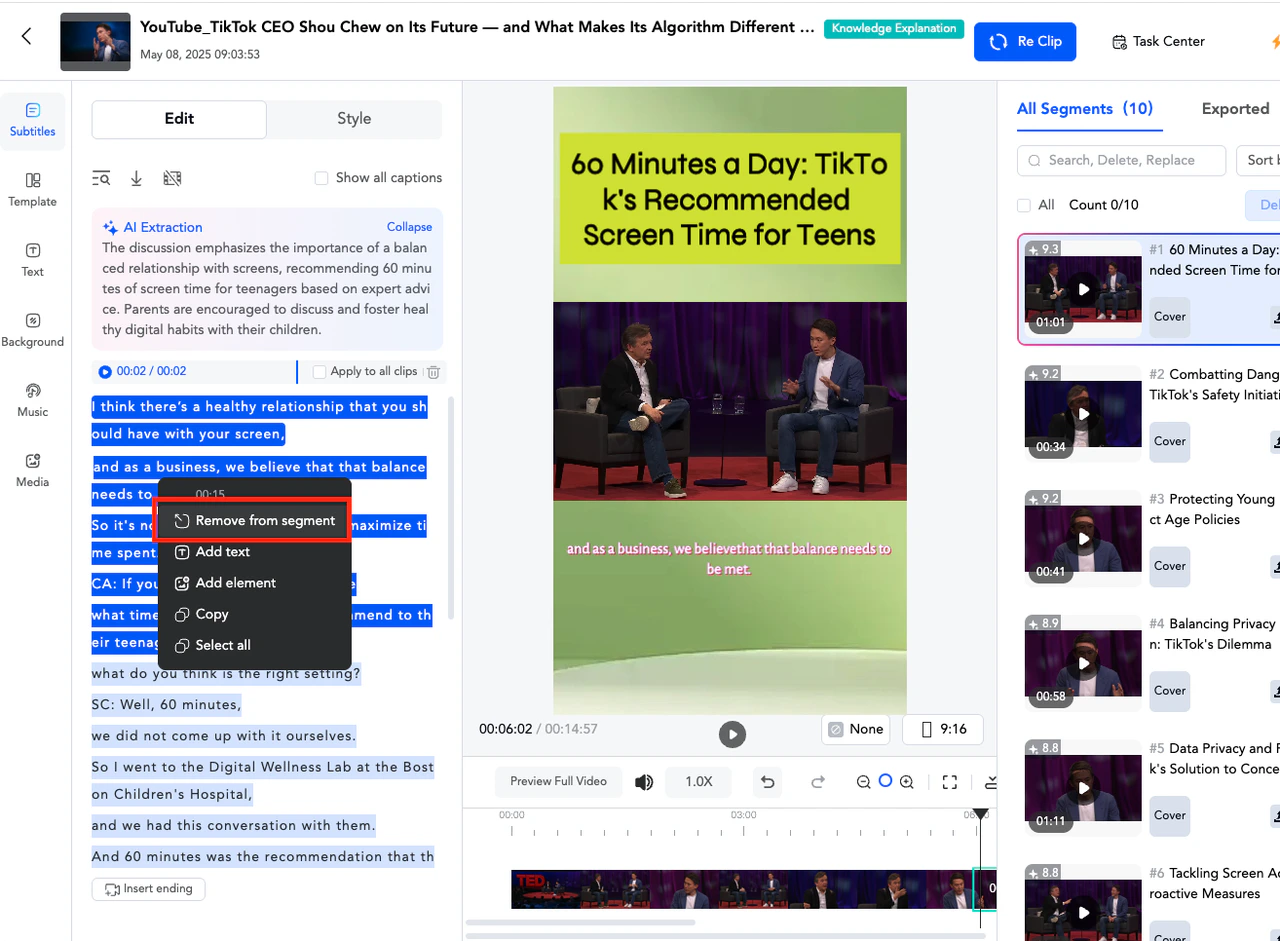The width and height of the screenshot is (1280, 941).
Task: Choose Copy in context menu
Action: tap(254, 614)
